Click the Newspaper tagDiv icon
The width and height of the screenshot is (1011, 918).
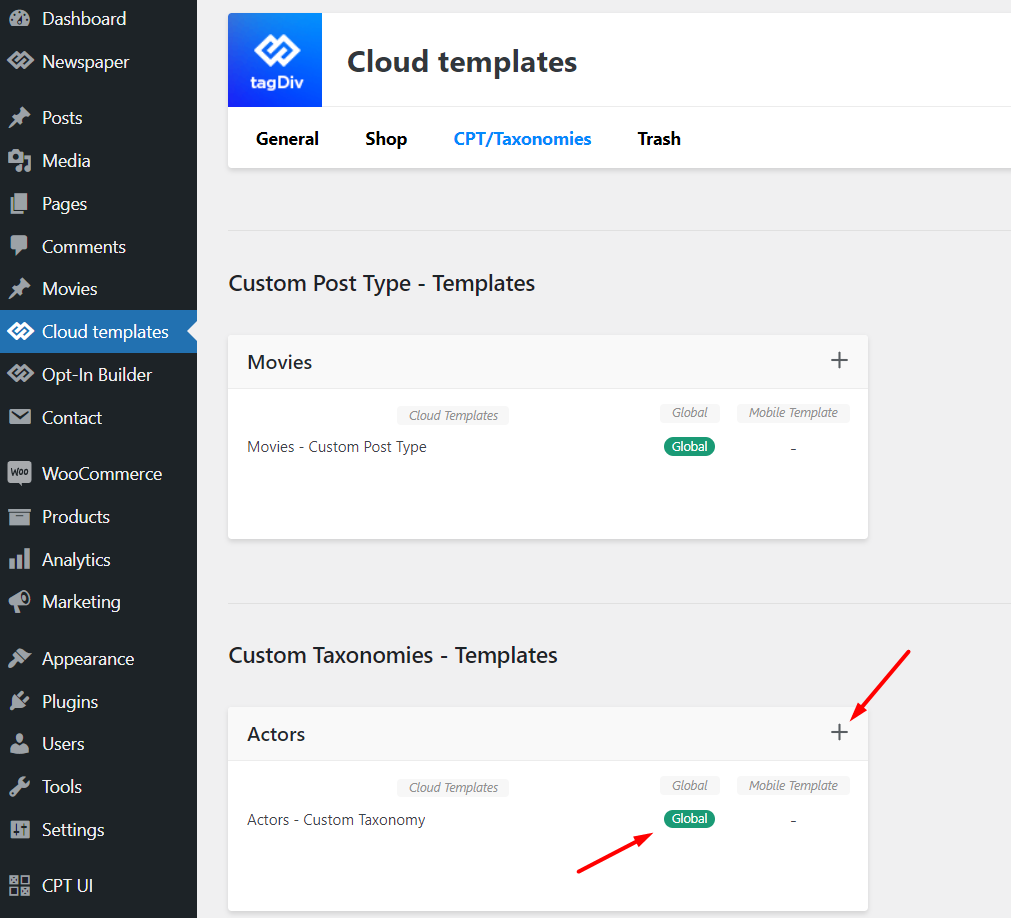coord(20,61)
